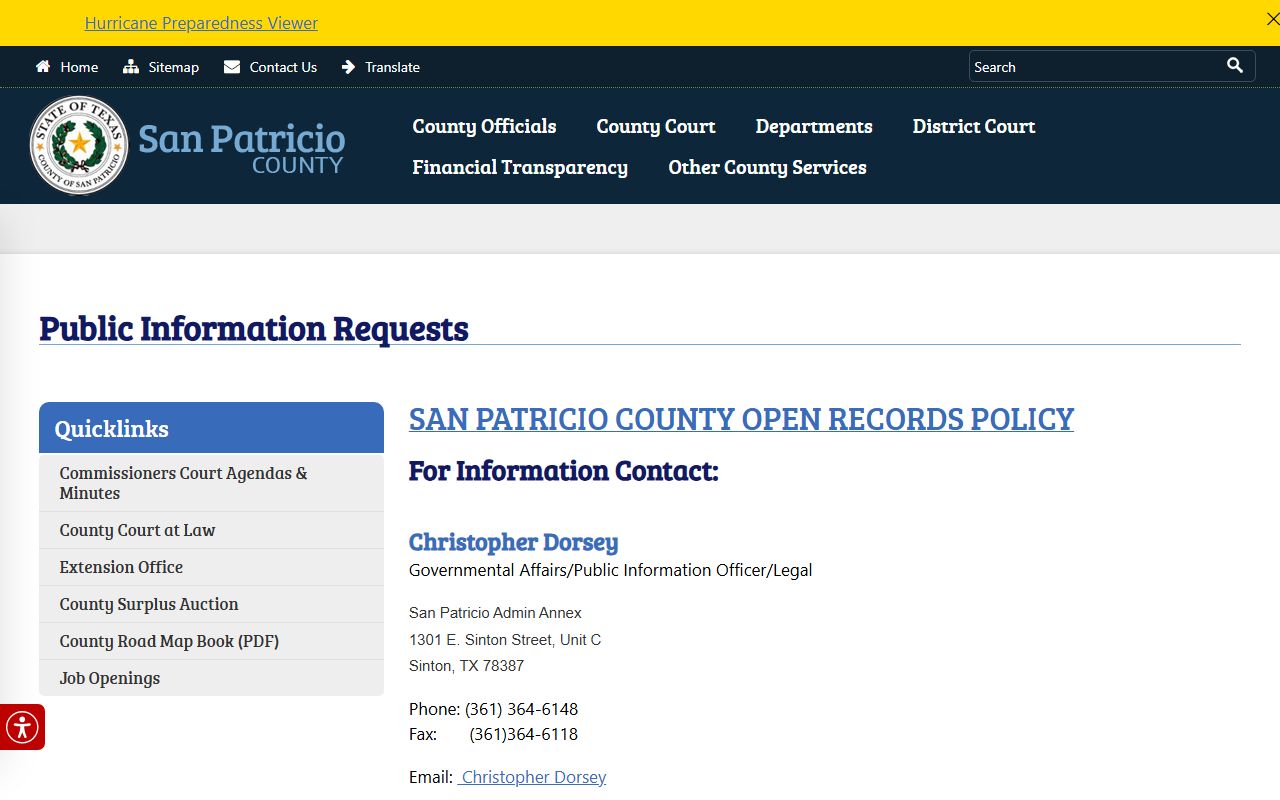
Task: Open the County Court menu
Action: pyautogui.click(x=656, y=126)
